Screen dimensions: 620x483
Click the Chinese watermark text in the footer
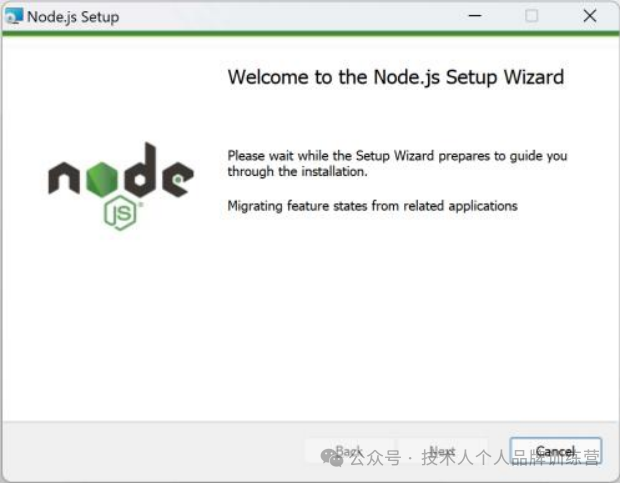click(x=474, y=458)
